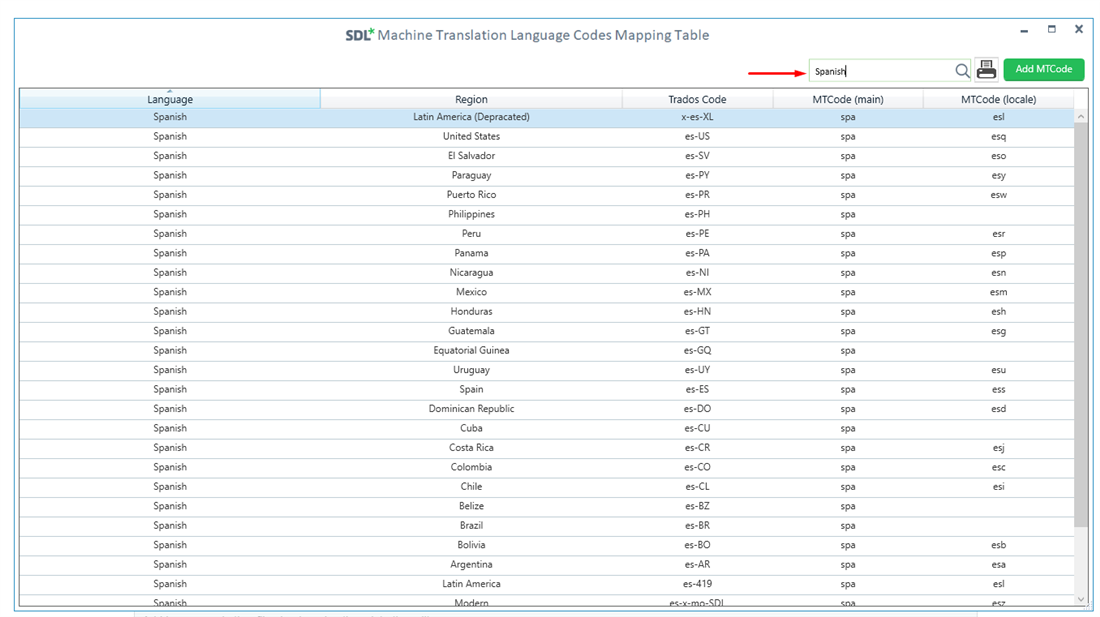The height and width of the screenshot is (617, 1100).
Task: Click the x-es-XL Trados code cell
Action: 697,117
